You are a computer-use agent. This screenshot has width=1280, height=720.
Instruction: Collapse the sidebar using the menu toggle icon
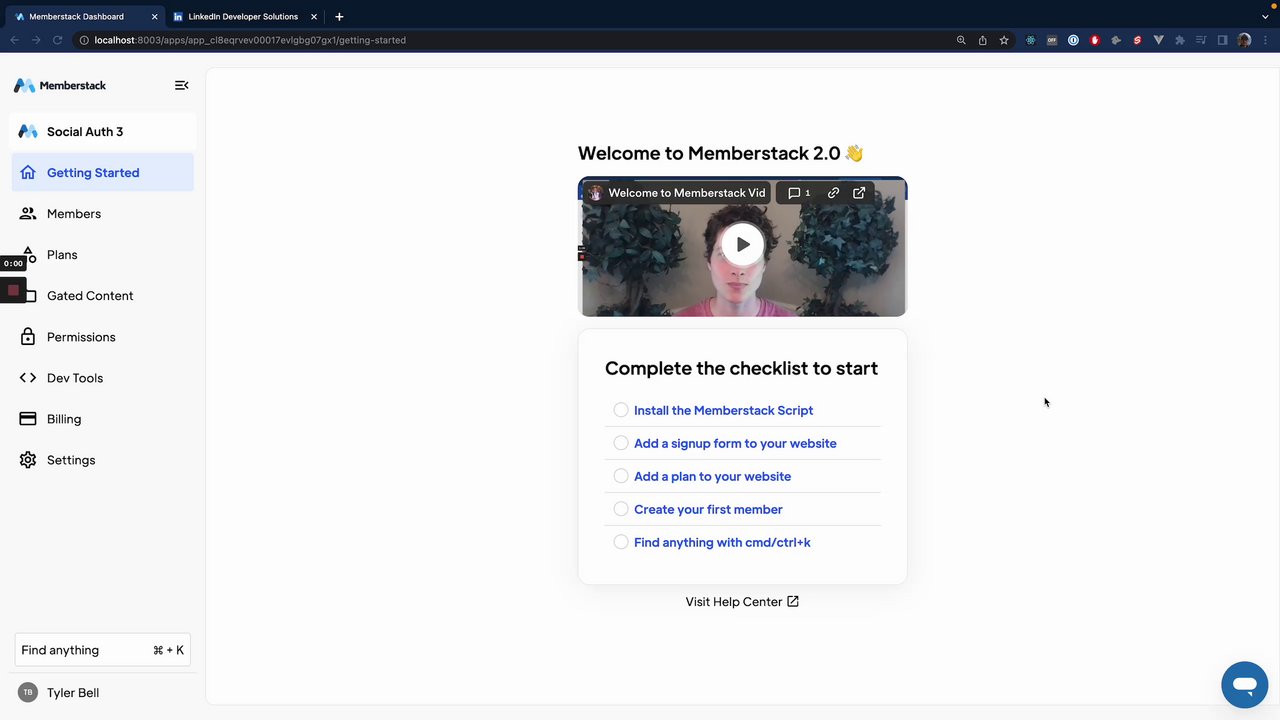(181, 85)
